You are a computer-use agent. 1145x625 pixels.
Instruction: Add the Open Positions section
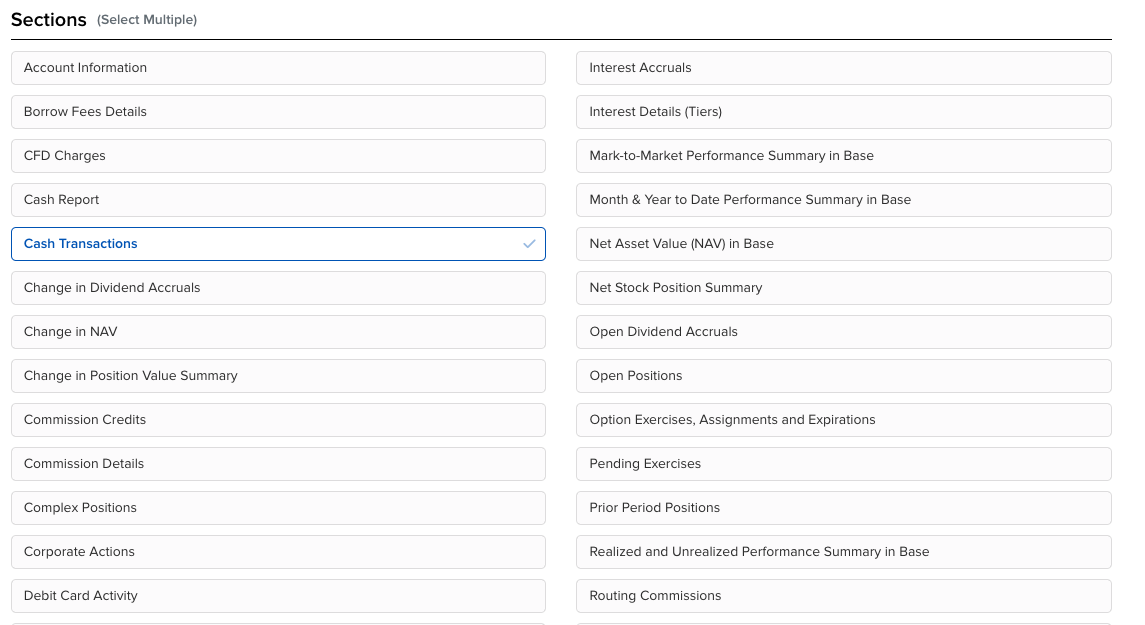point(843,376)
